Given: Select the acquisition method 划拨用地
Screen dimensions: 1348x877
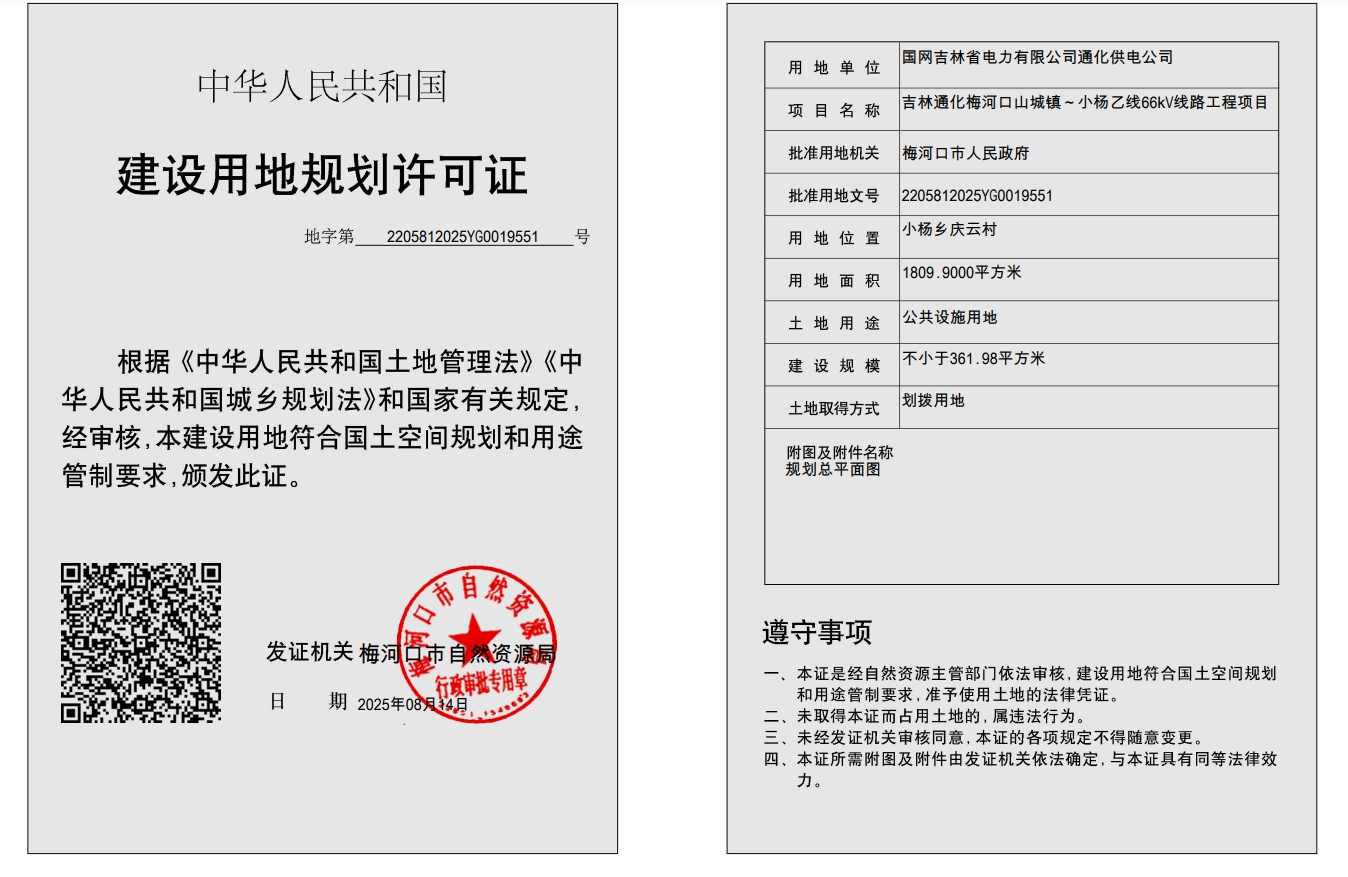Looking at the screenshot, I should pyautogui.click(x=933, y=400).
